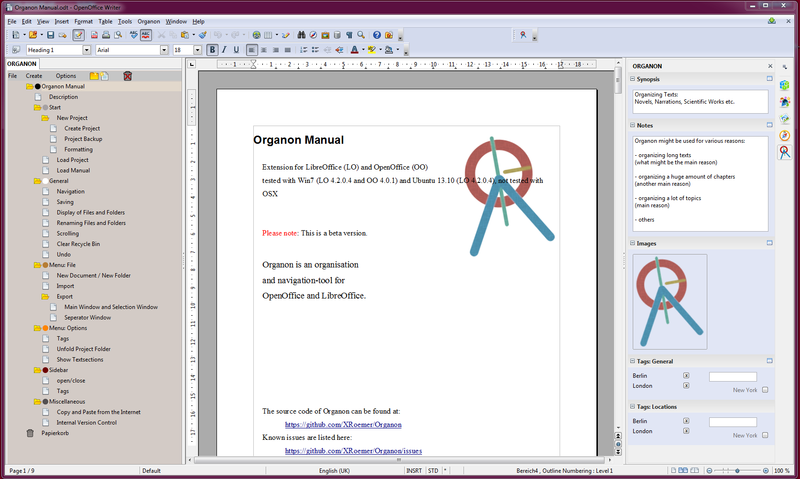Click the Hyperlink globe icon
Screen dimensions: 800x479
(x=257, y=35)
